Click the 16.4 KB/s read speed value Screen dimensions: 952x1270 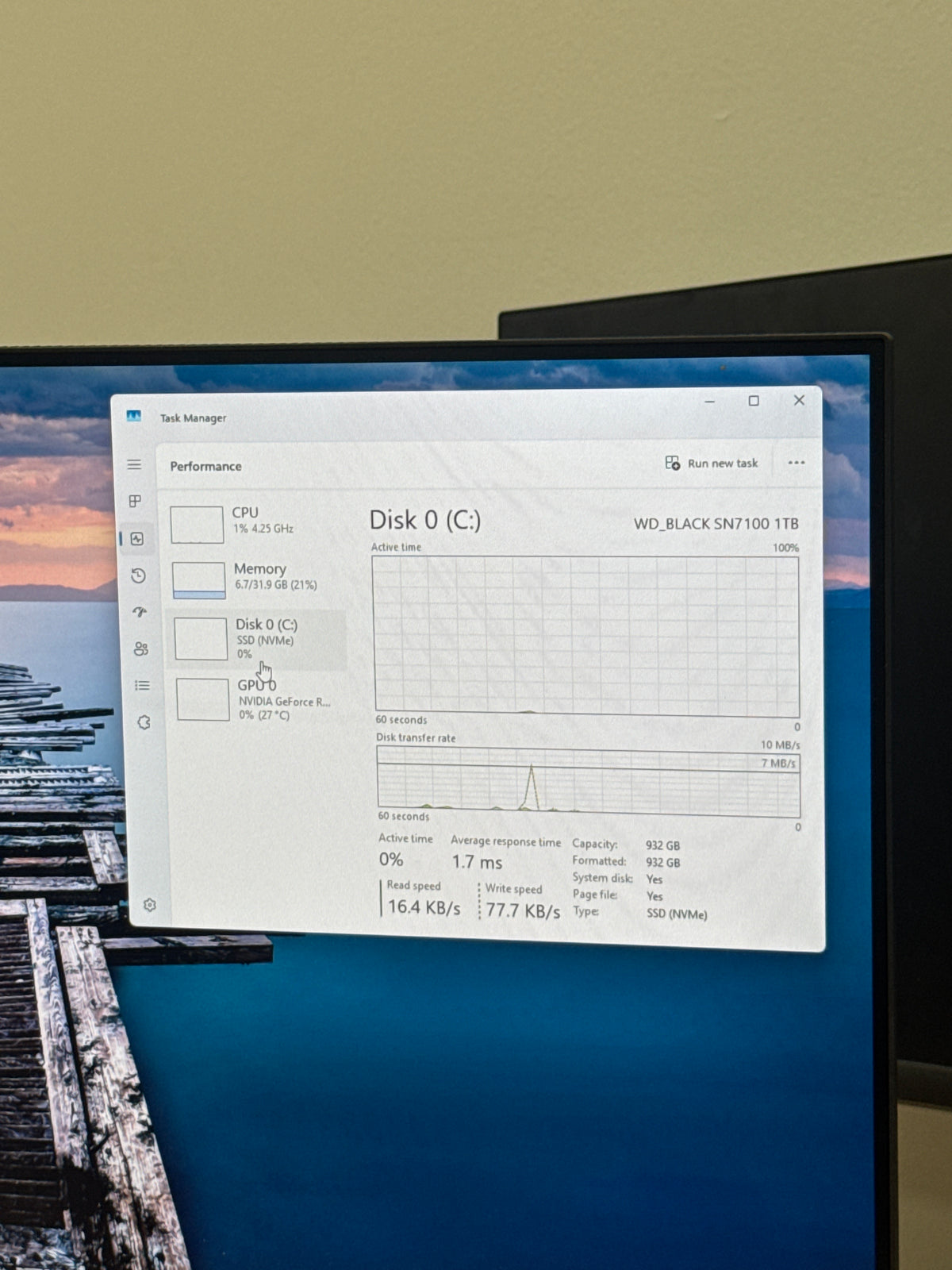coord(424,907)
